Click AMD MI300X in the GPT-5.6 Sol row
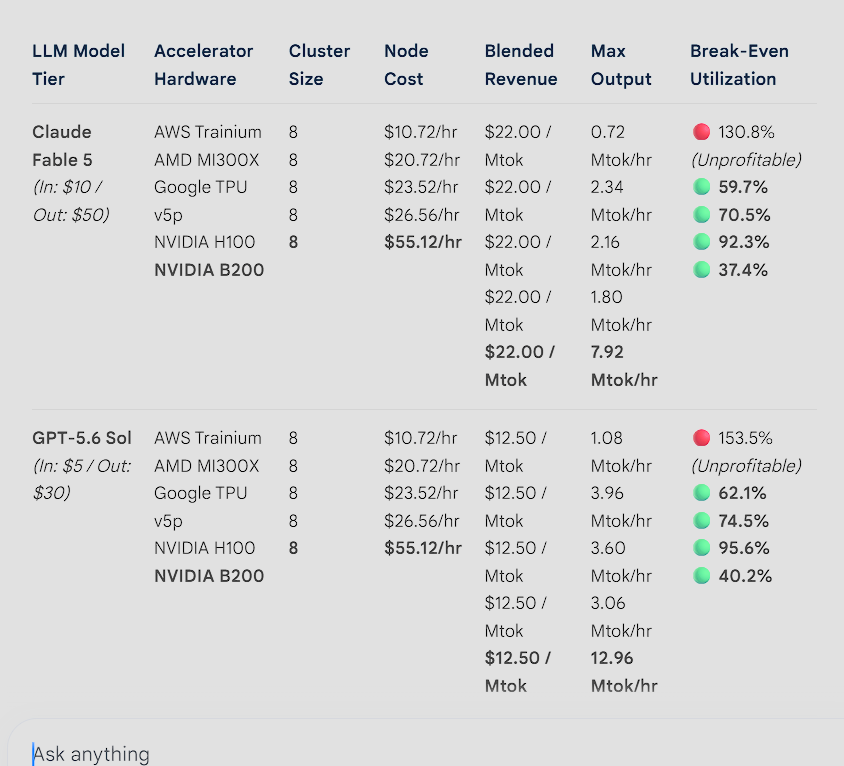The height and width of the screenshot is (766, 844). coord(207,466)
